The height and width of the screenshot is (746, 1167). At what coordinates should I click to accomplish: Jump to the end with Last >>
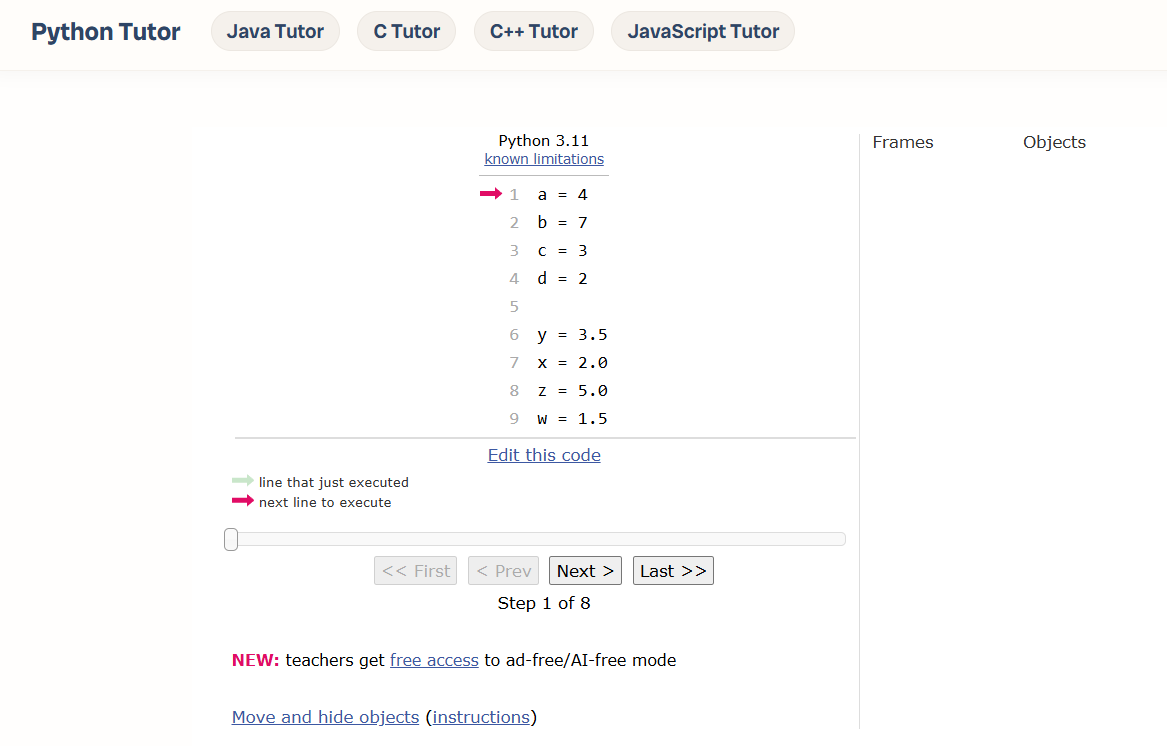[x=673, y=571]
